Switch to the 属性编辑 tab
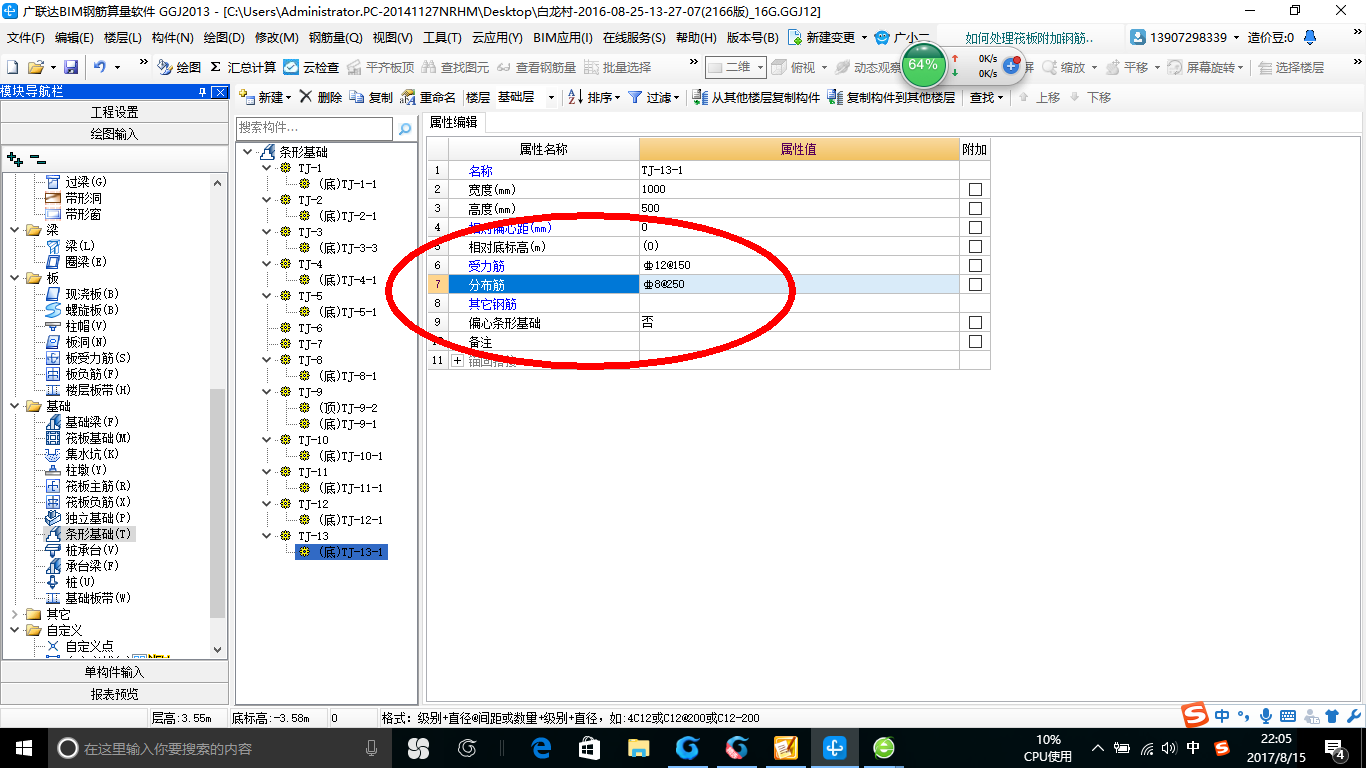 pos(454,122)
